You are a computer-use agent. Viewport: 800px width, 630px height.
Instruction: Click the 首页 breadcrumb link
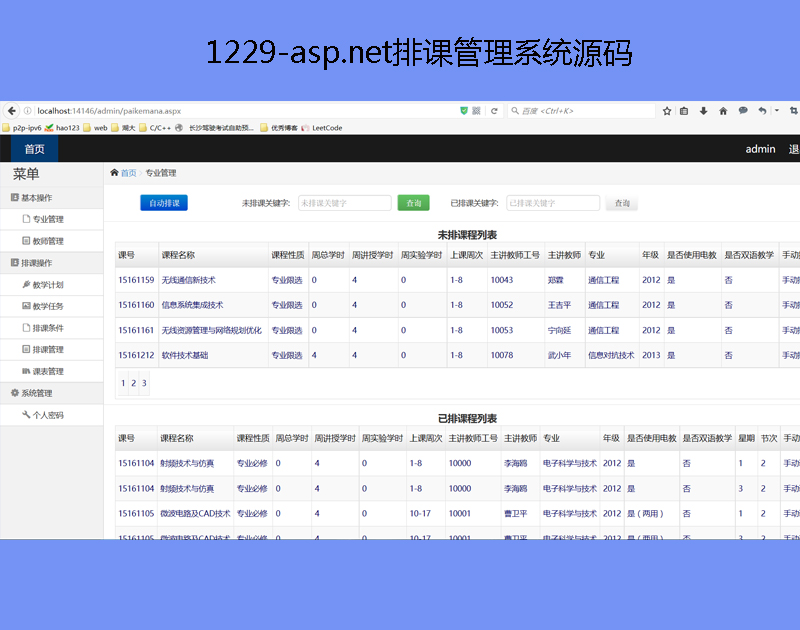point(128,173)
